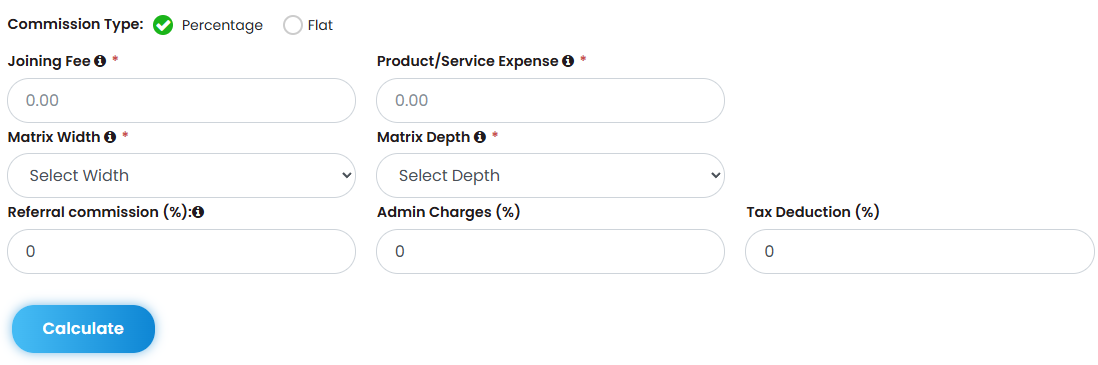Click the Tax Deduction (%) label text

coord(813,212)
